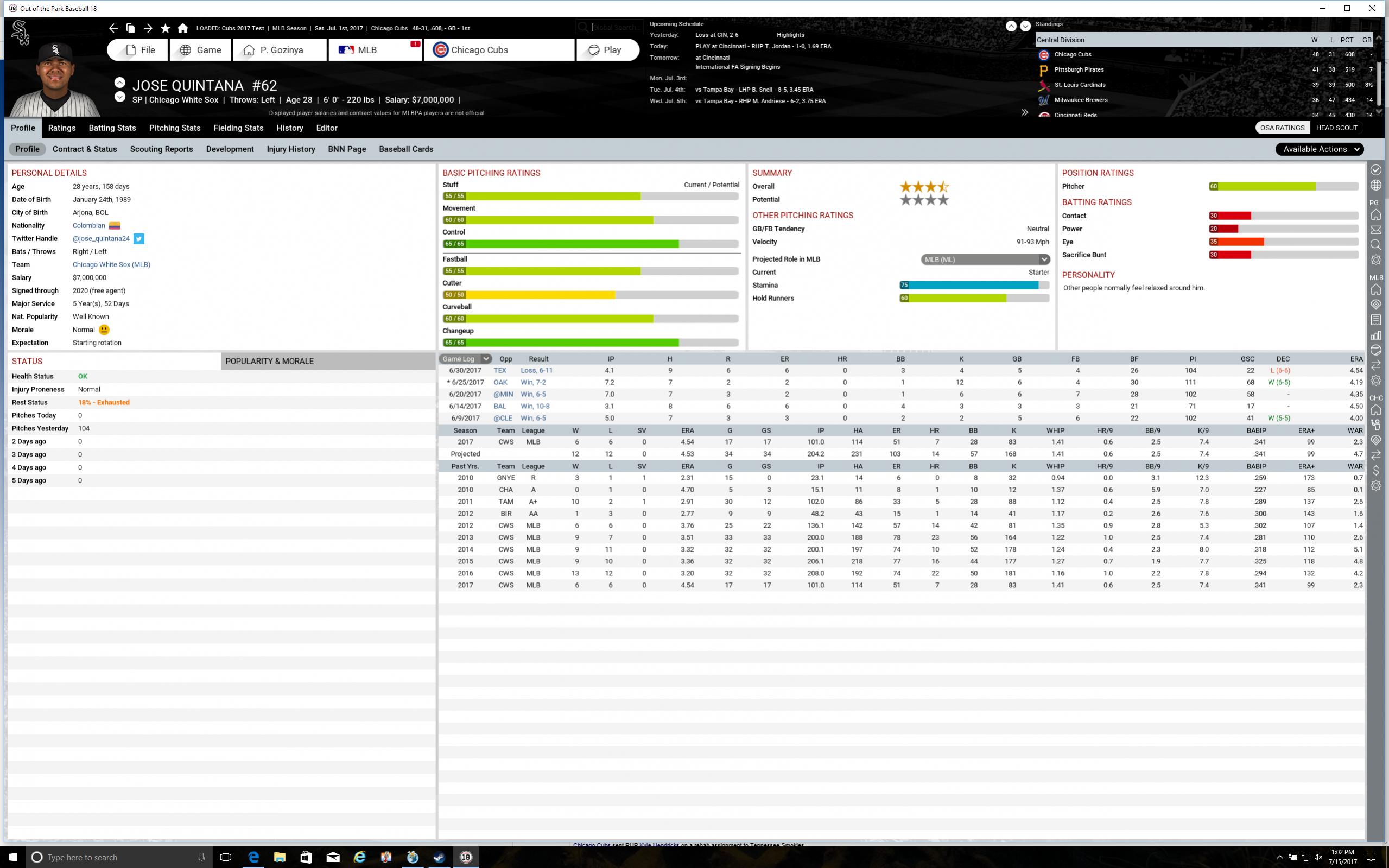Open the Projected Role MLB (ML) dropdown
Screen dimensions: 1389x868
[x=985, y=259]
